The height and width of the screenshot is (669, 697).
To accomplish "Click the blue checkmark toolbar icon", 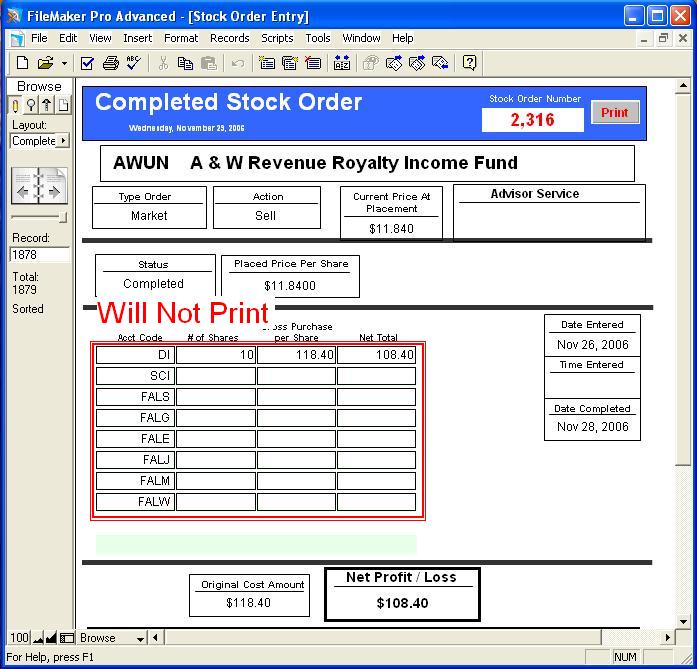I will pyautogui.click(x=87, y=63).
